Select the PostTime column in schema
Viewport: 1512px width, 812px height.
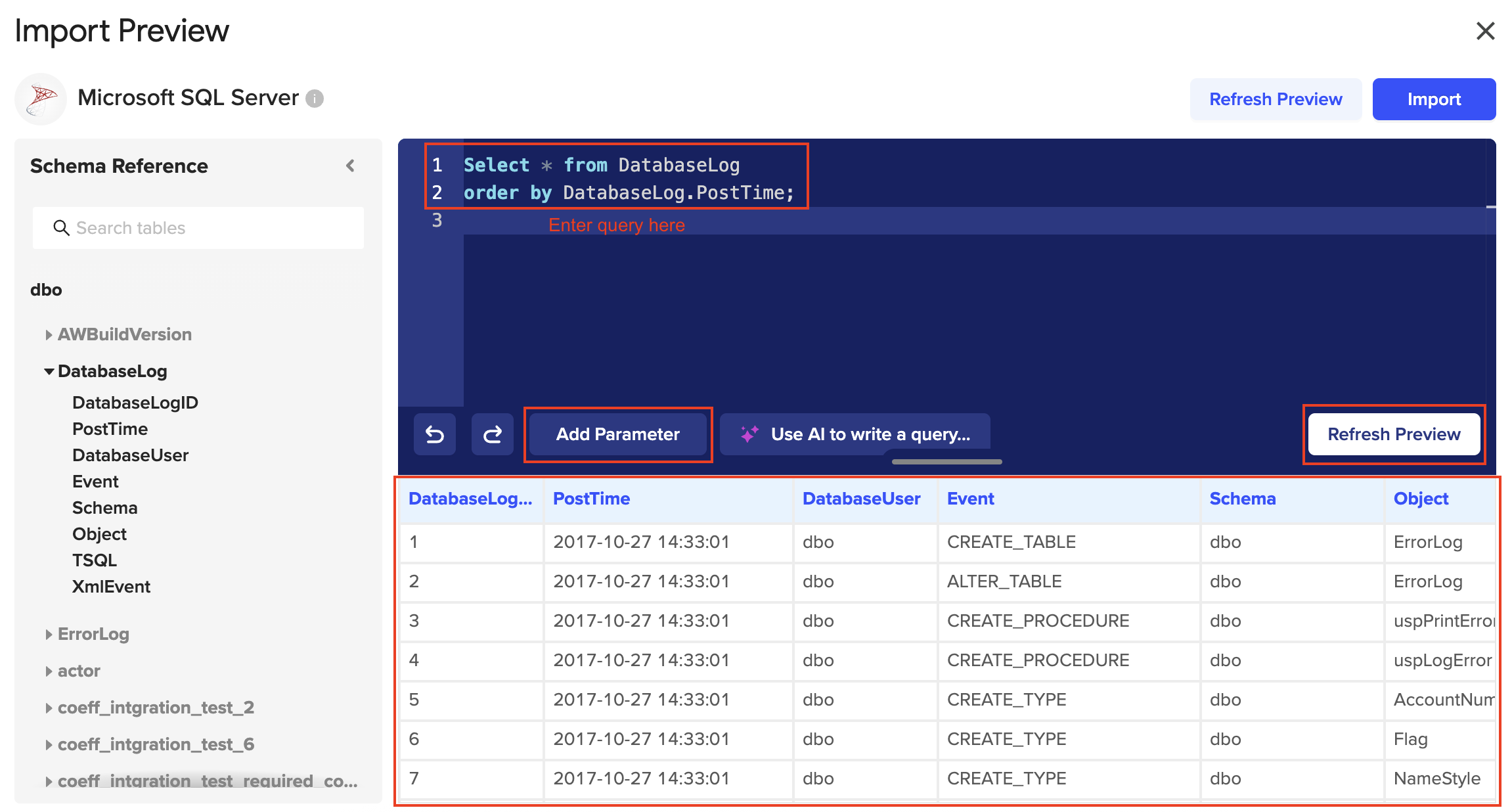click(x=110, y=429)
